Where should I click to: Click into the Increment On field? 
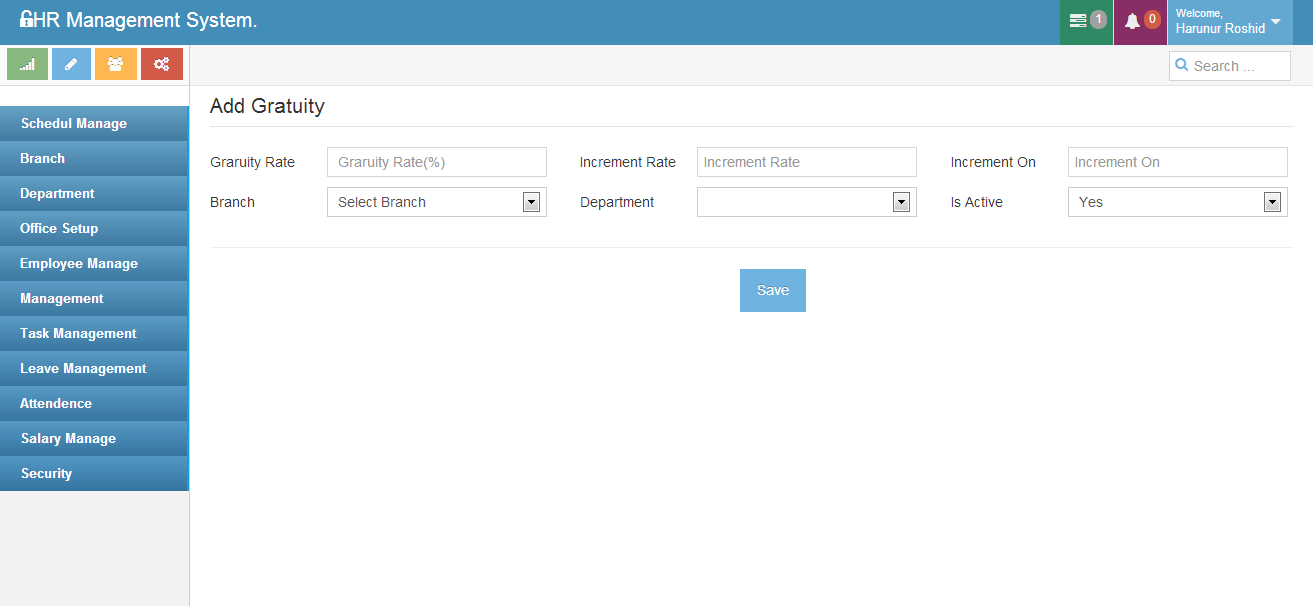click(1177, 162)
